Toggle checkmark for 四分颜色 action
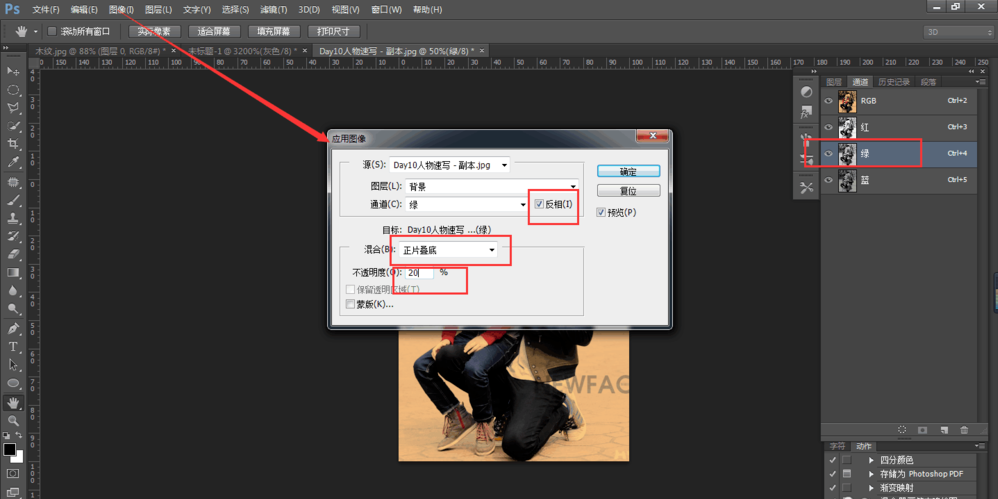 pyautogui.click(x=832, y=460)
